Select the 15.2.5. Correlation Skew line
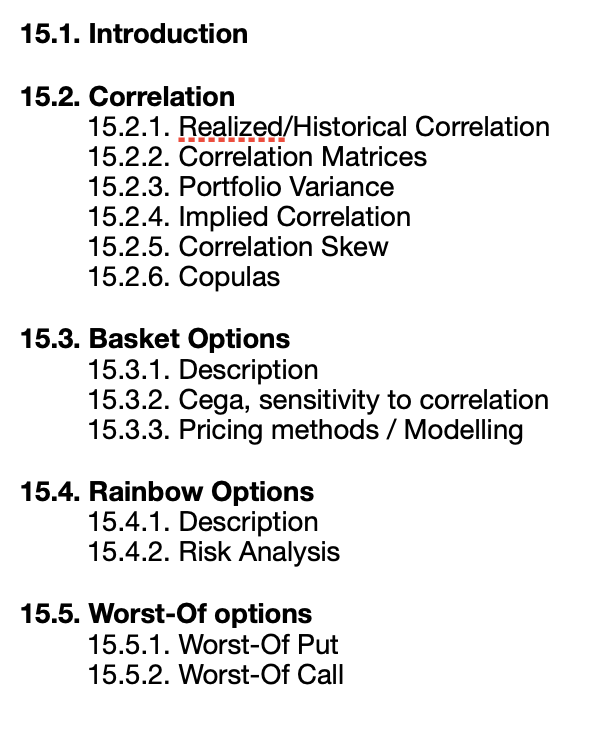 (238, 247)
